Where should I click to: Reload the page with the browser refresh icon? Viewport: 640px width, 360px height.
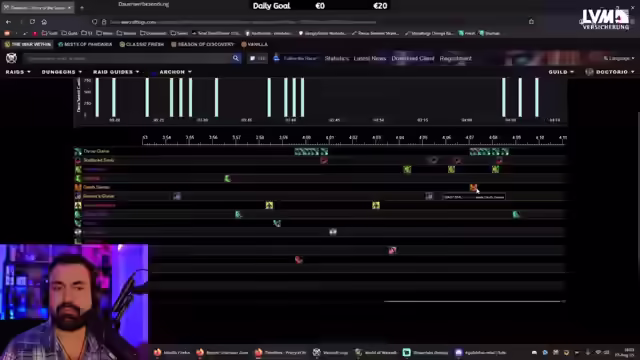[32, 22]
